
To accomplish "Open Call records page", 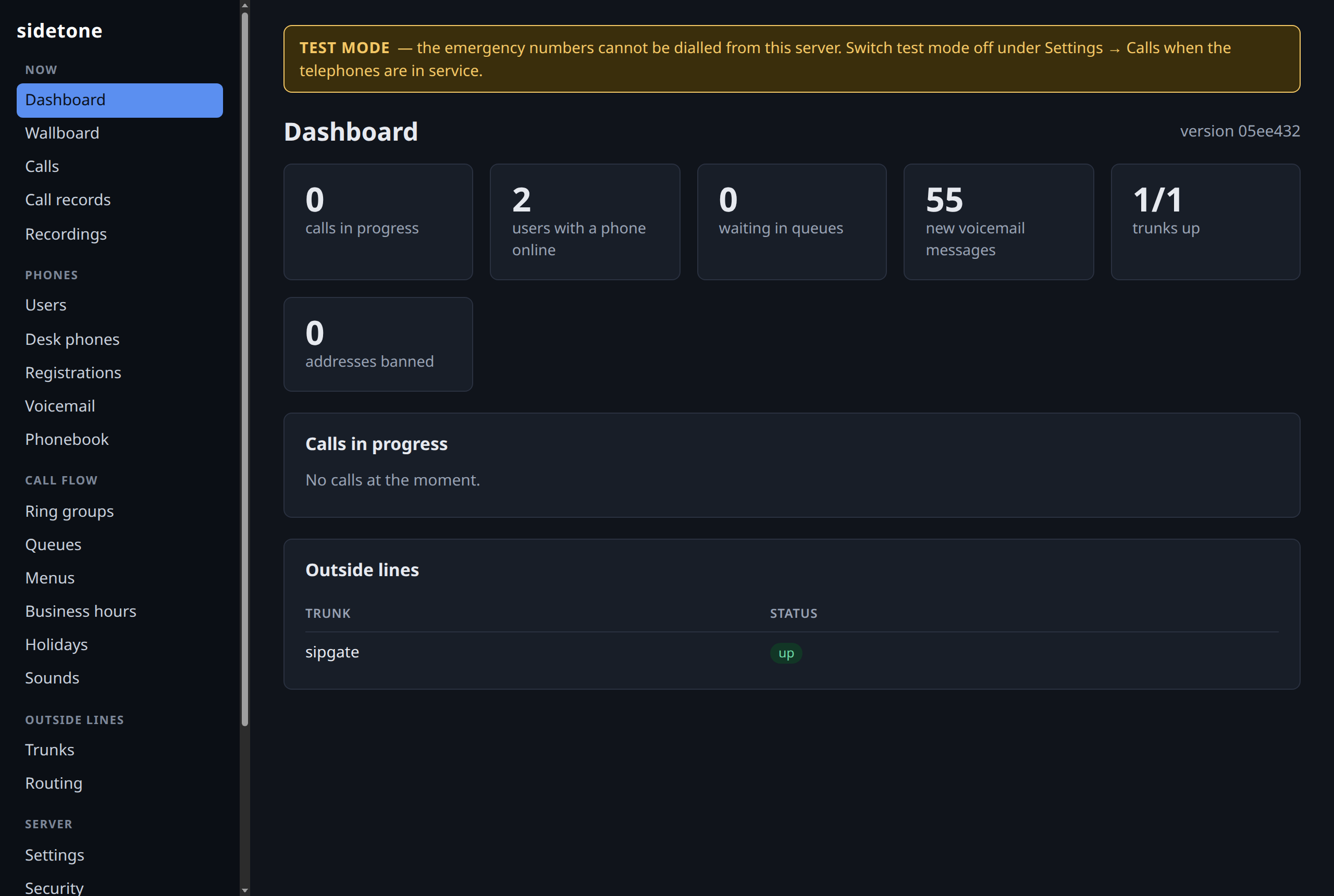I will pos(119,200).
